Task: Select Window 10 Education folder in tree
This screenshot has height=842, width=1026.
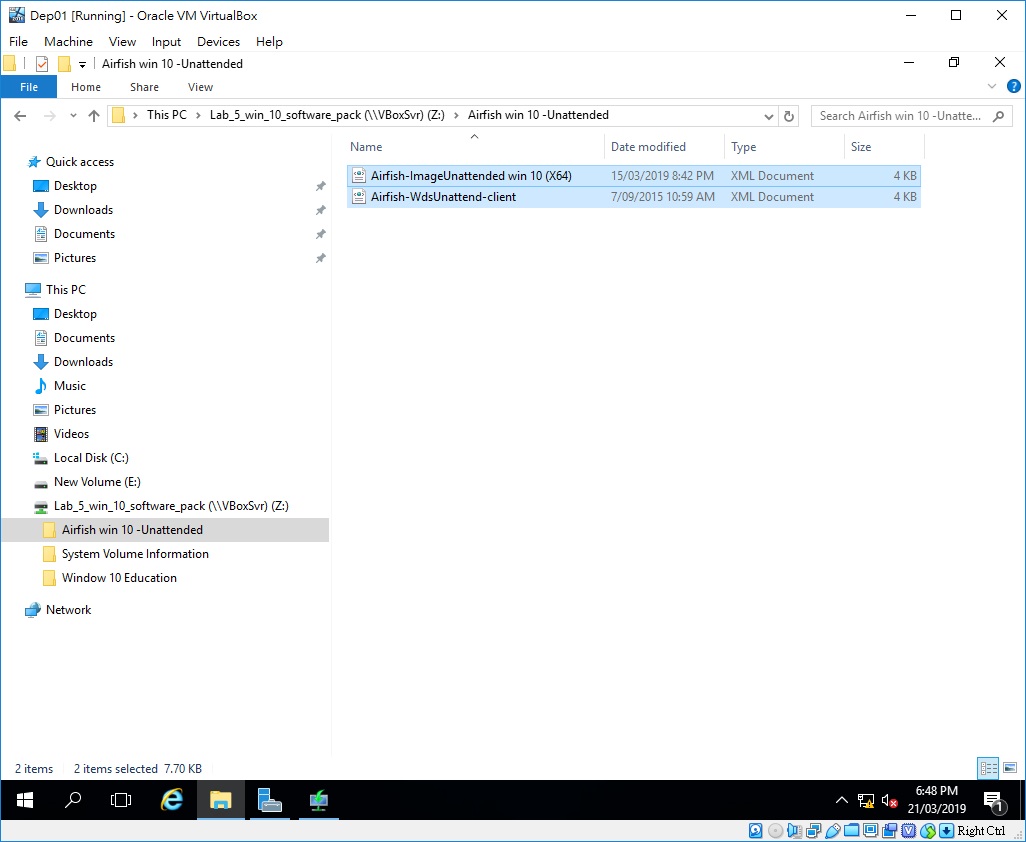Action: 119,578
